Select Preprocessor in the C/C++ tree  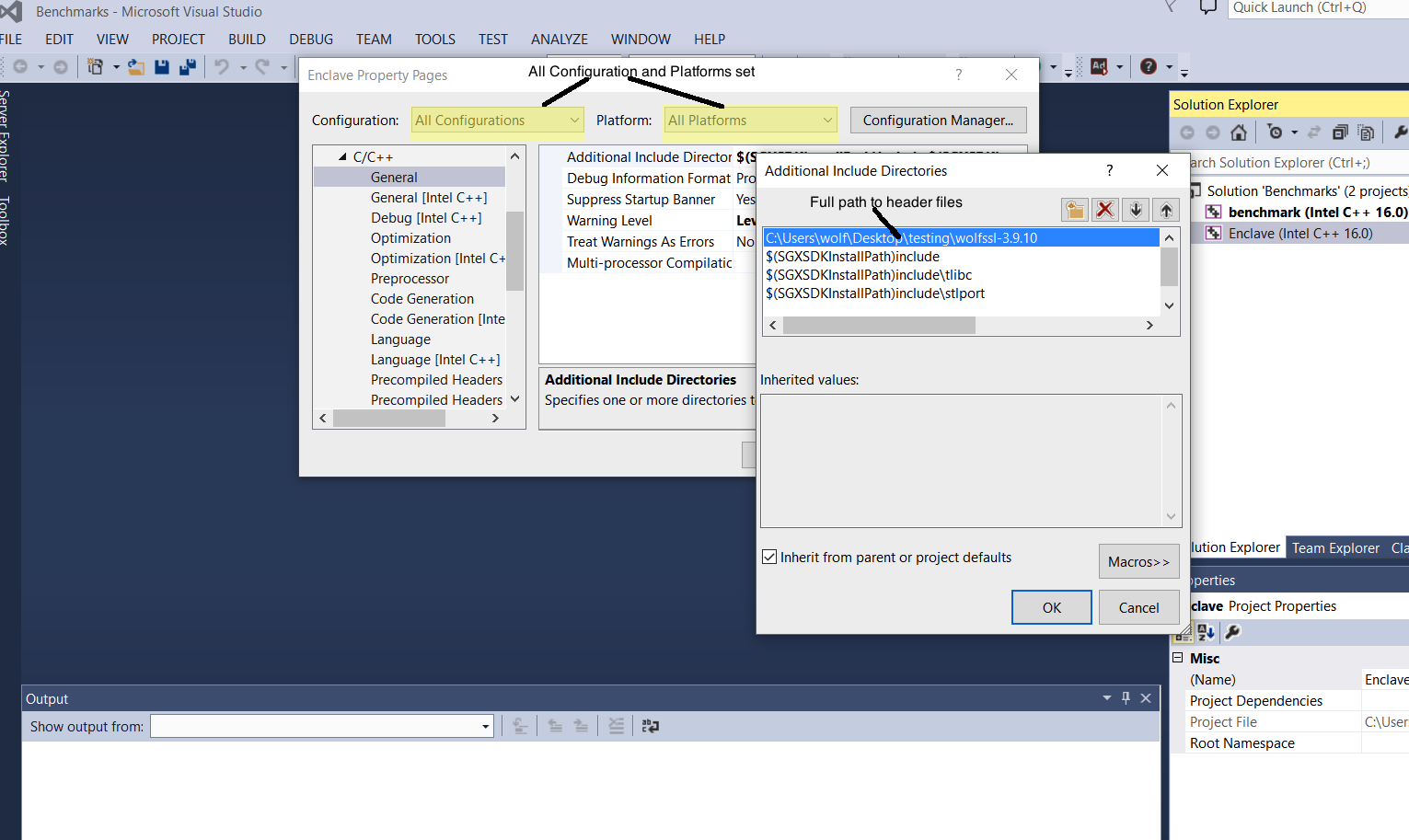coord(410,278)
